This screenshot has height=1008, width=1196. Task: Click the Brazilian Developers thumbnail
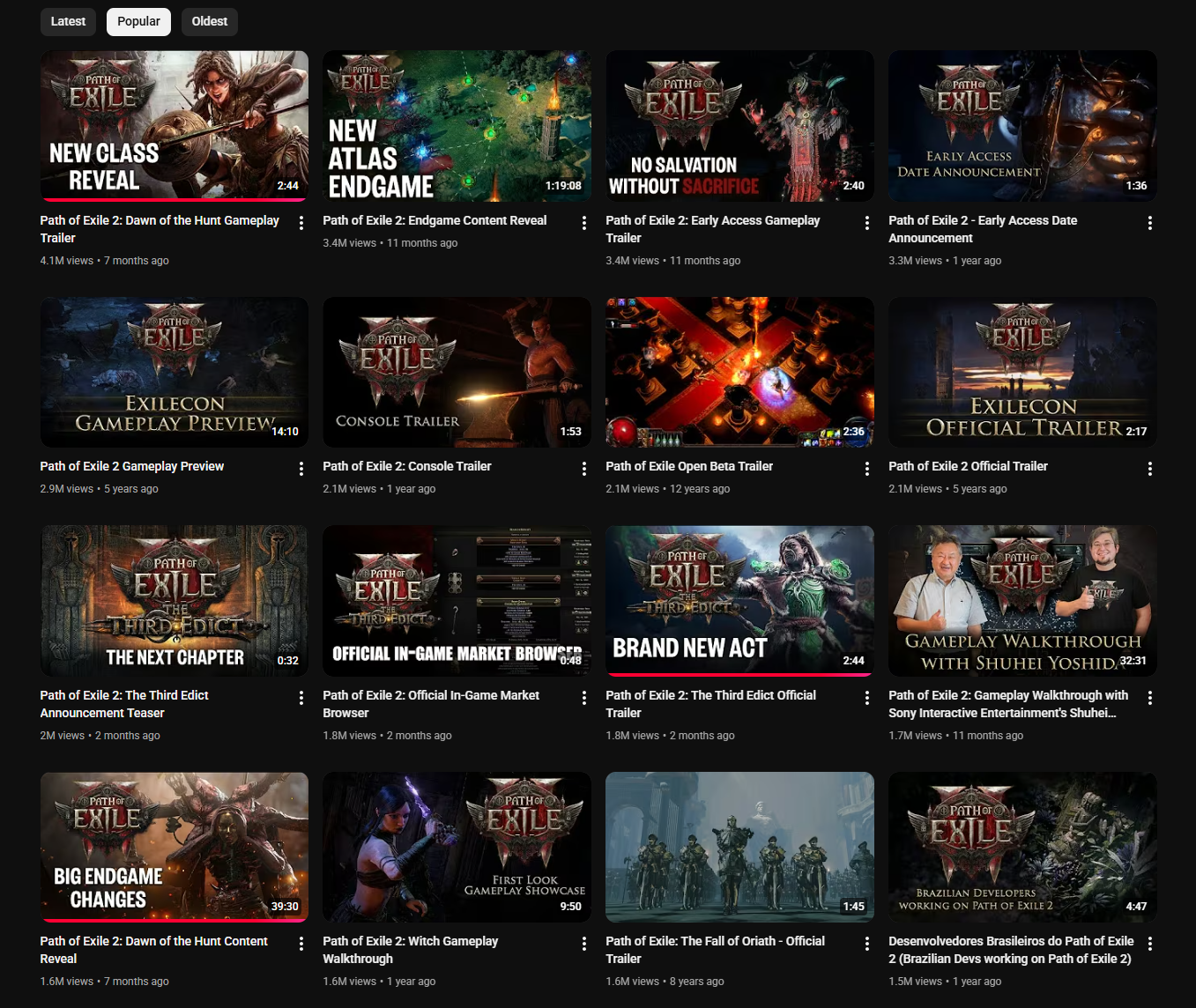[x=1023, y=847]
